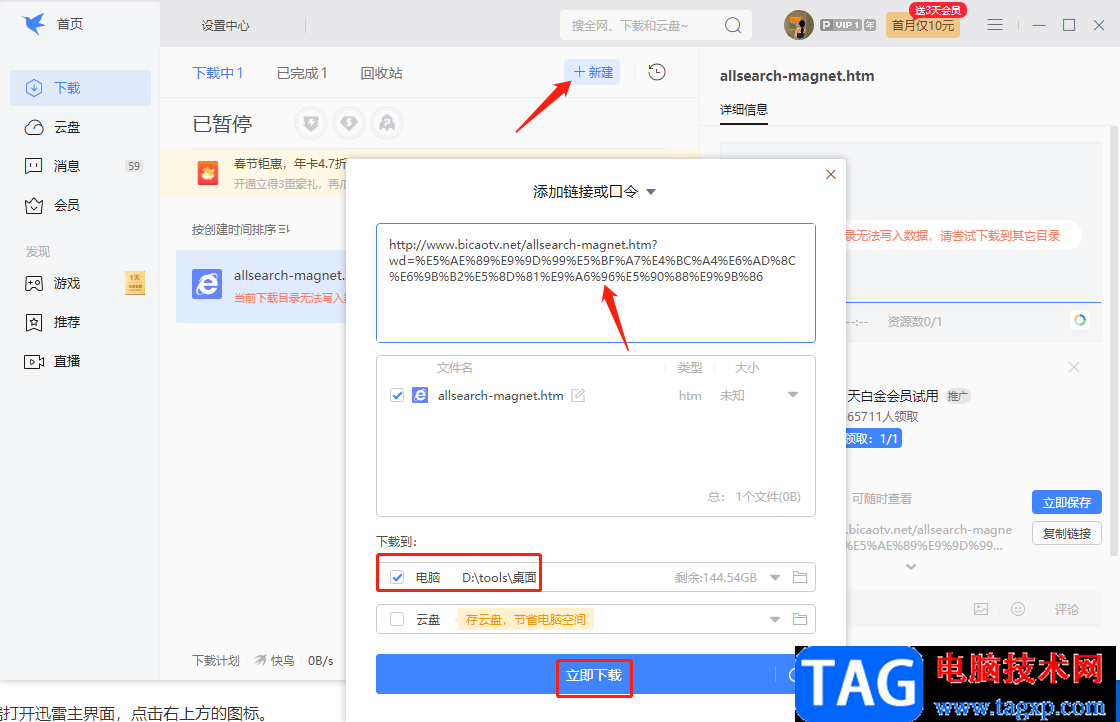The image size is (1120, 722).
Task: Click the red gift promotion icon
Action: tap(208, 173)
